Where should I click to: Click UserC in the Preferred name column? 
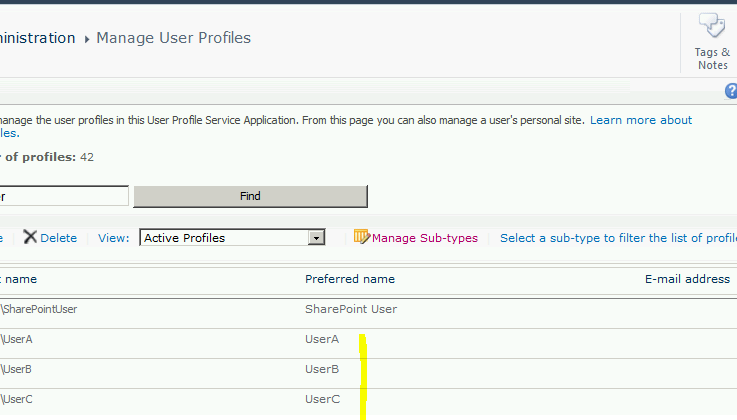tap(322, 399)
